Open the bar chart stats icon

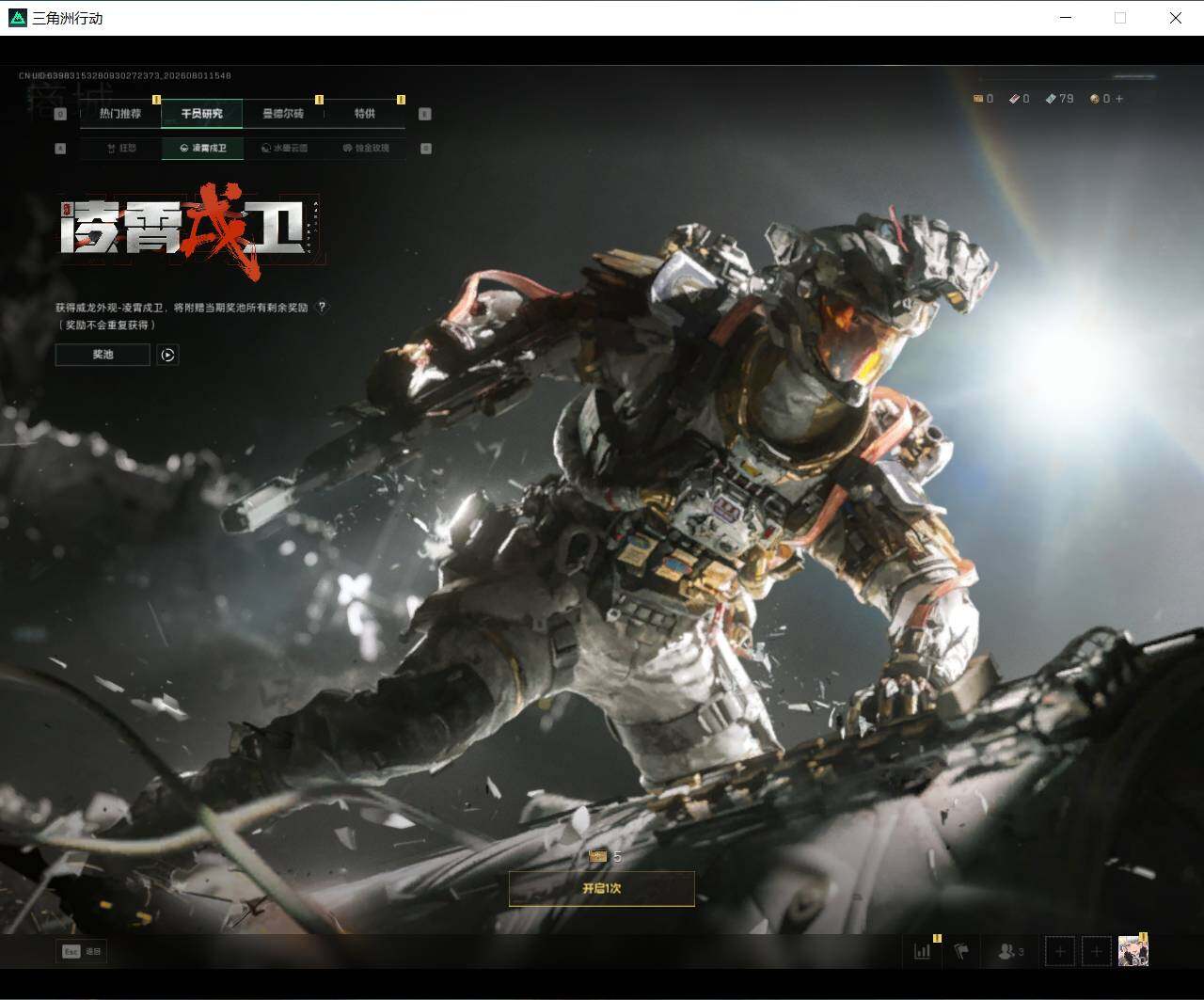(922, 951)
